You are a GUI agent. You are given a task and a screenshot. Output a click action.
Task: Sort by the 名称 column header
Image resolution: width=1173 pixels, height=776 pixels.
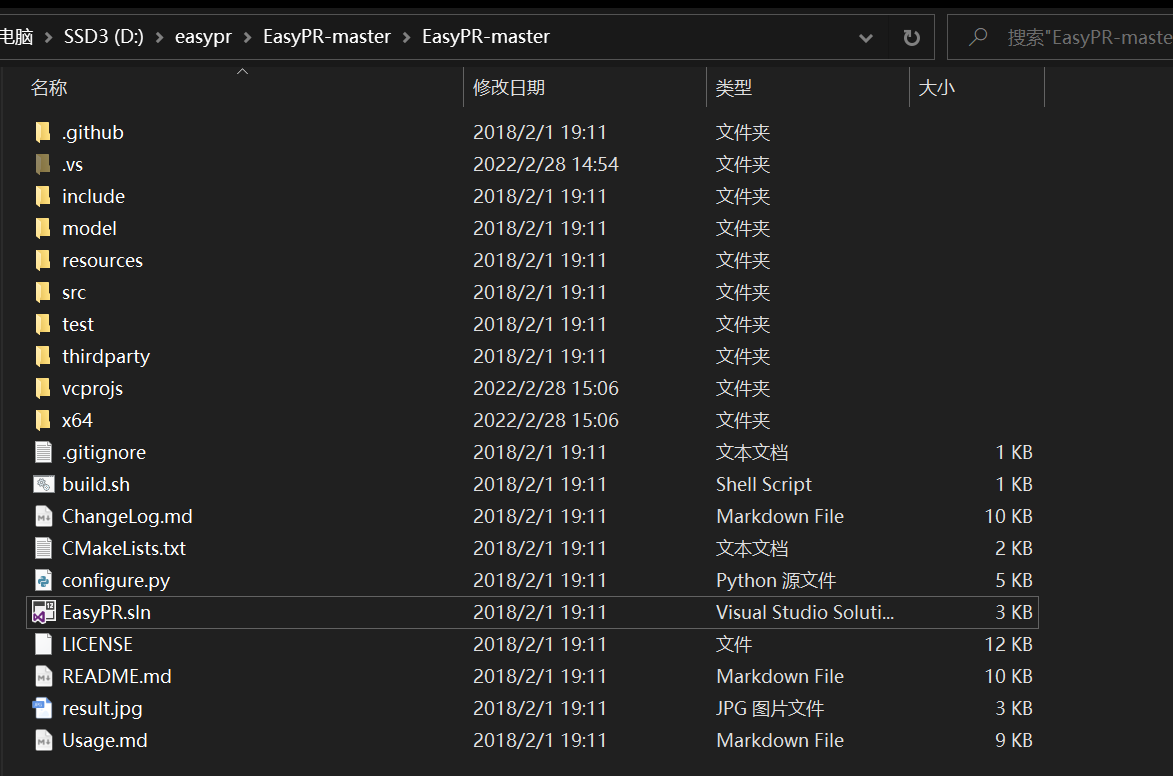[49, 88]
